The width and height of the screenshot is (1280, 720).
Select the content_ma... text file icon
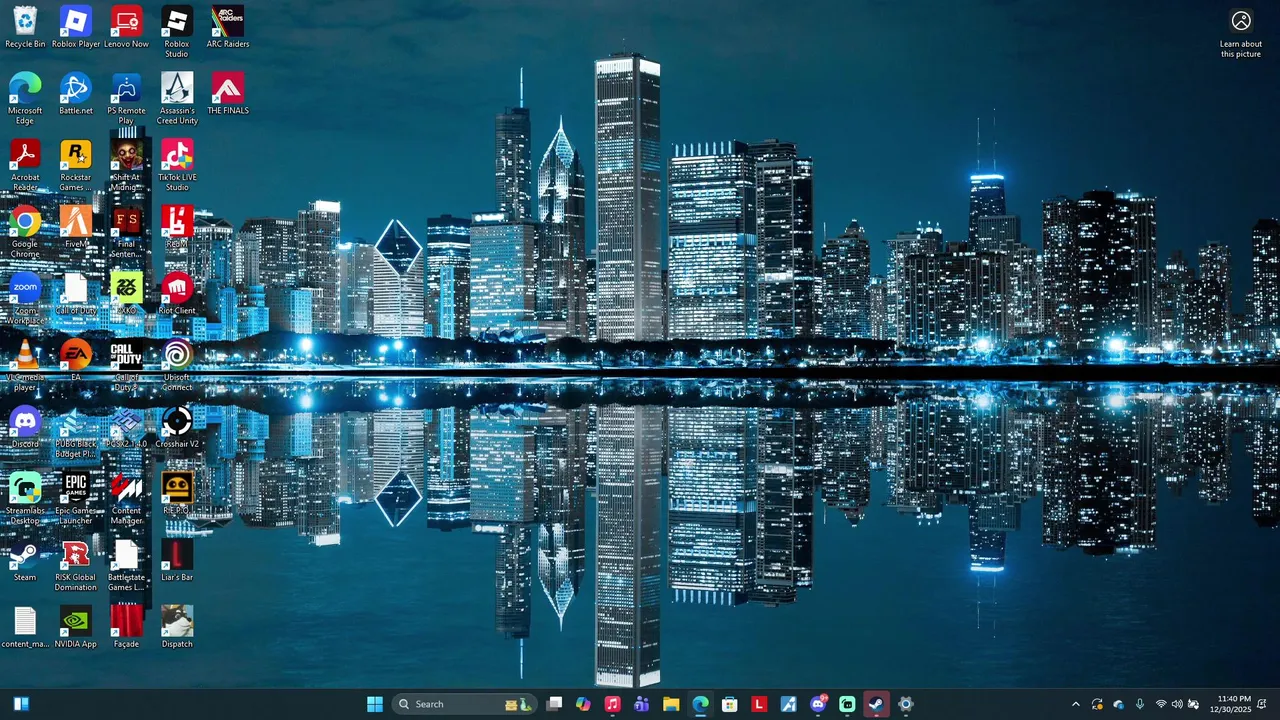[x=25, y=628]
